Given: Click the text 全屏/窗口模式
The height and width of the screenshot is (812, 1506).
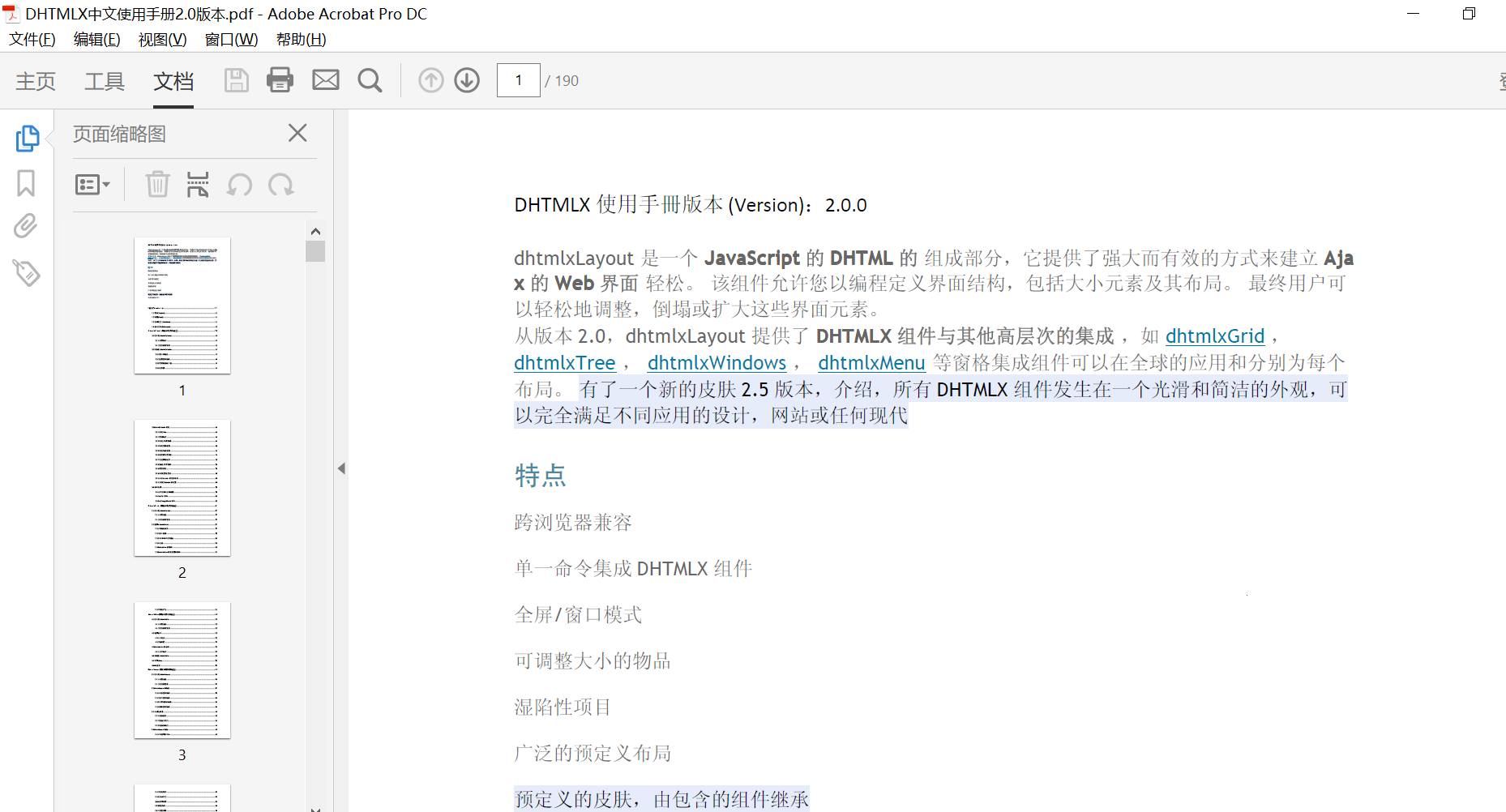Looking at the screenshot, I should 578,615.
